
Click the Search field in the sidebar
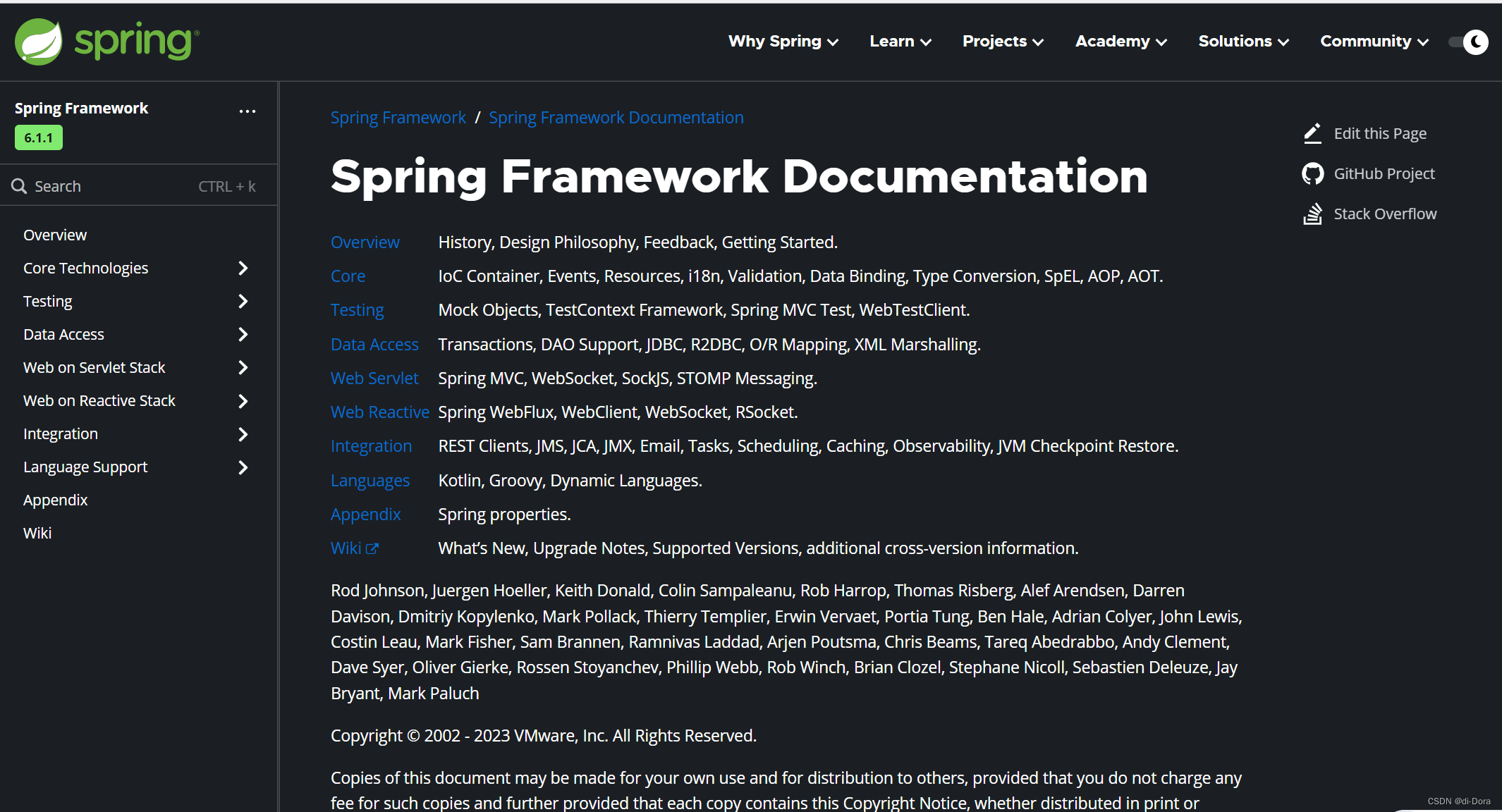point(138,186)
